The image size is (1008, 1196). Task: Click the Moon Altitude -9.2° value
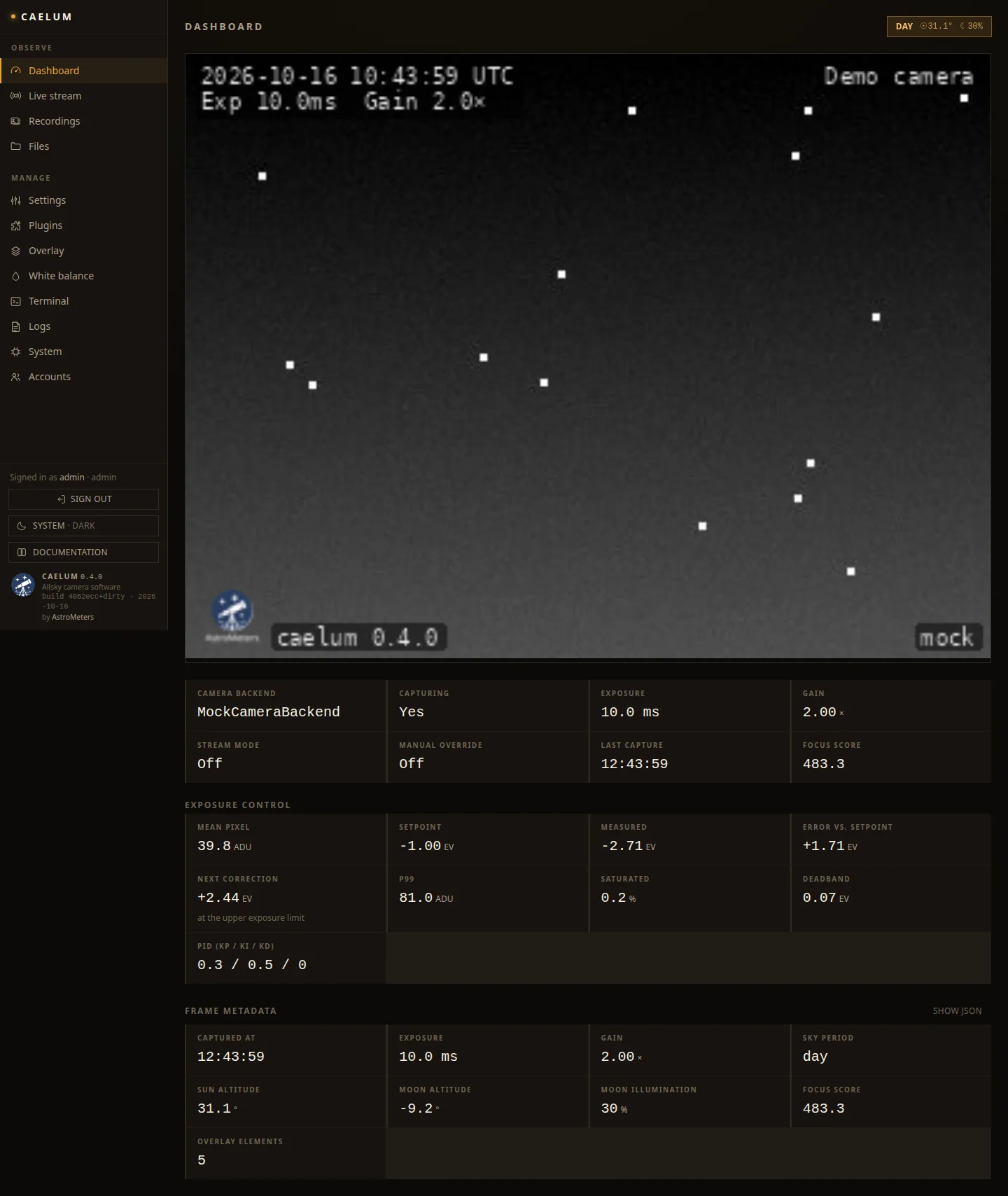tap(419, 1108)
